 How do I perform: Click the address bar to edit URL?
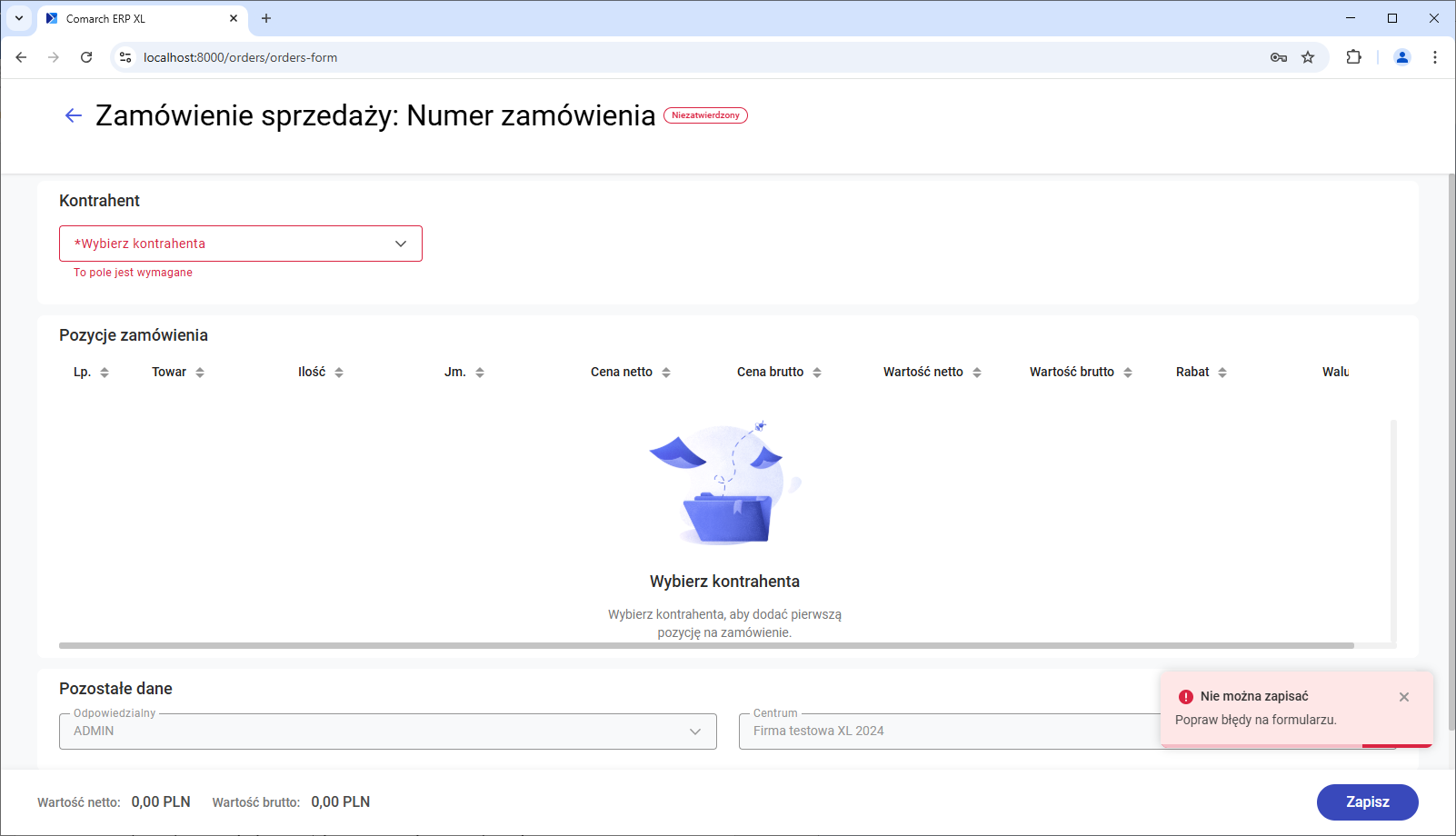(x=636, y=56)
